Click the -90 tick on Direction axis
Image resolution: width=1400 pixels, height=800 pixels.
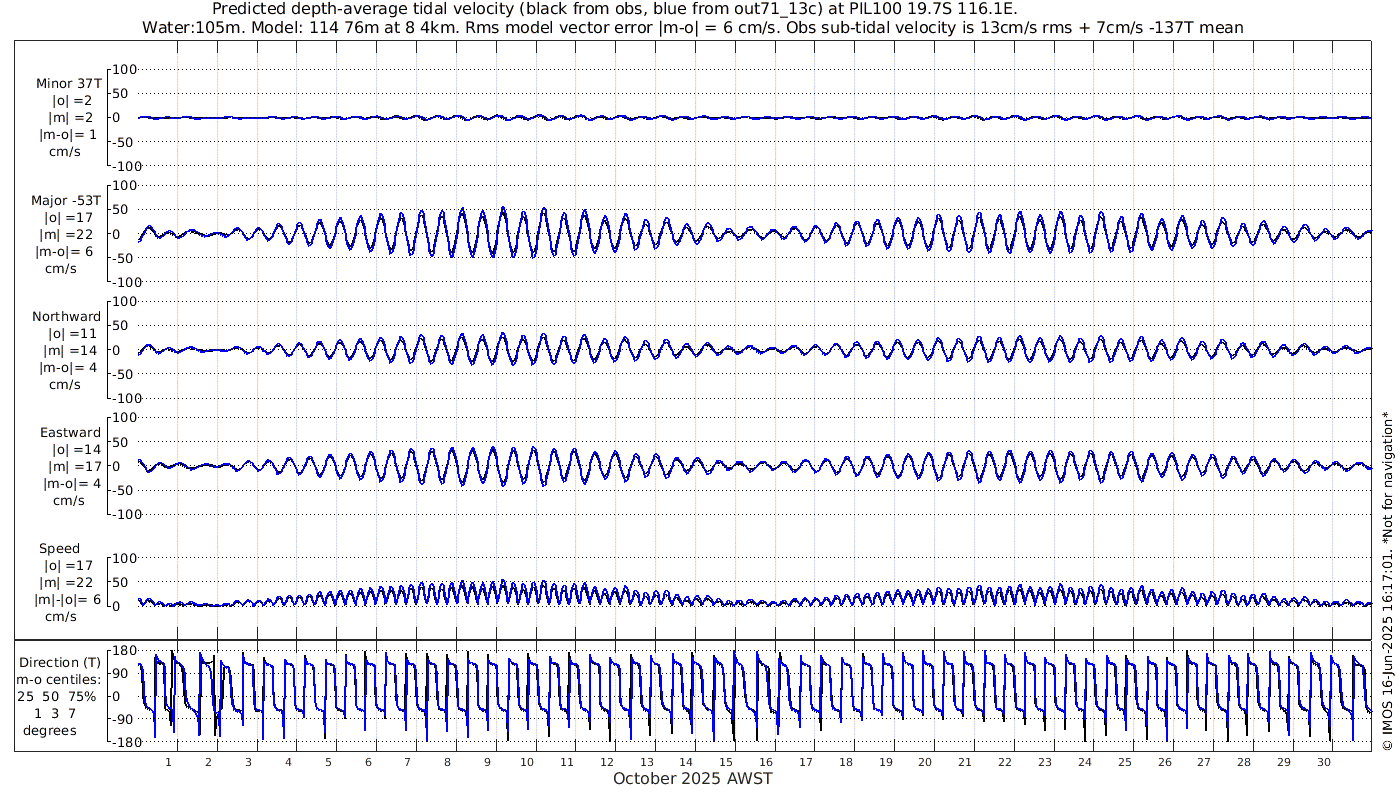point(123,720)
